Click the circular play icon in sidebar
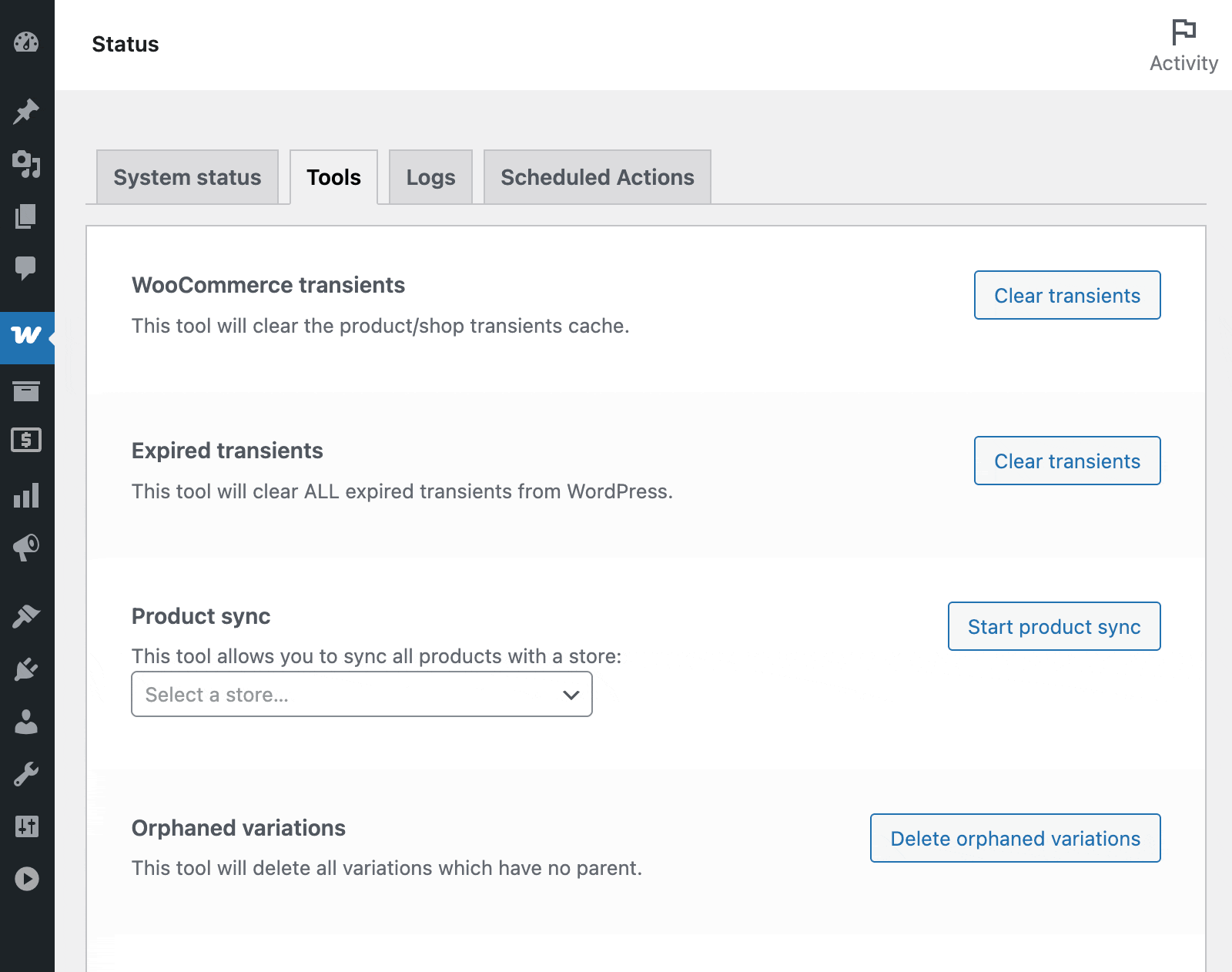The height and width of the screenshot is (972, 1232). 27,879
